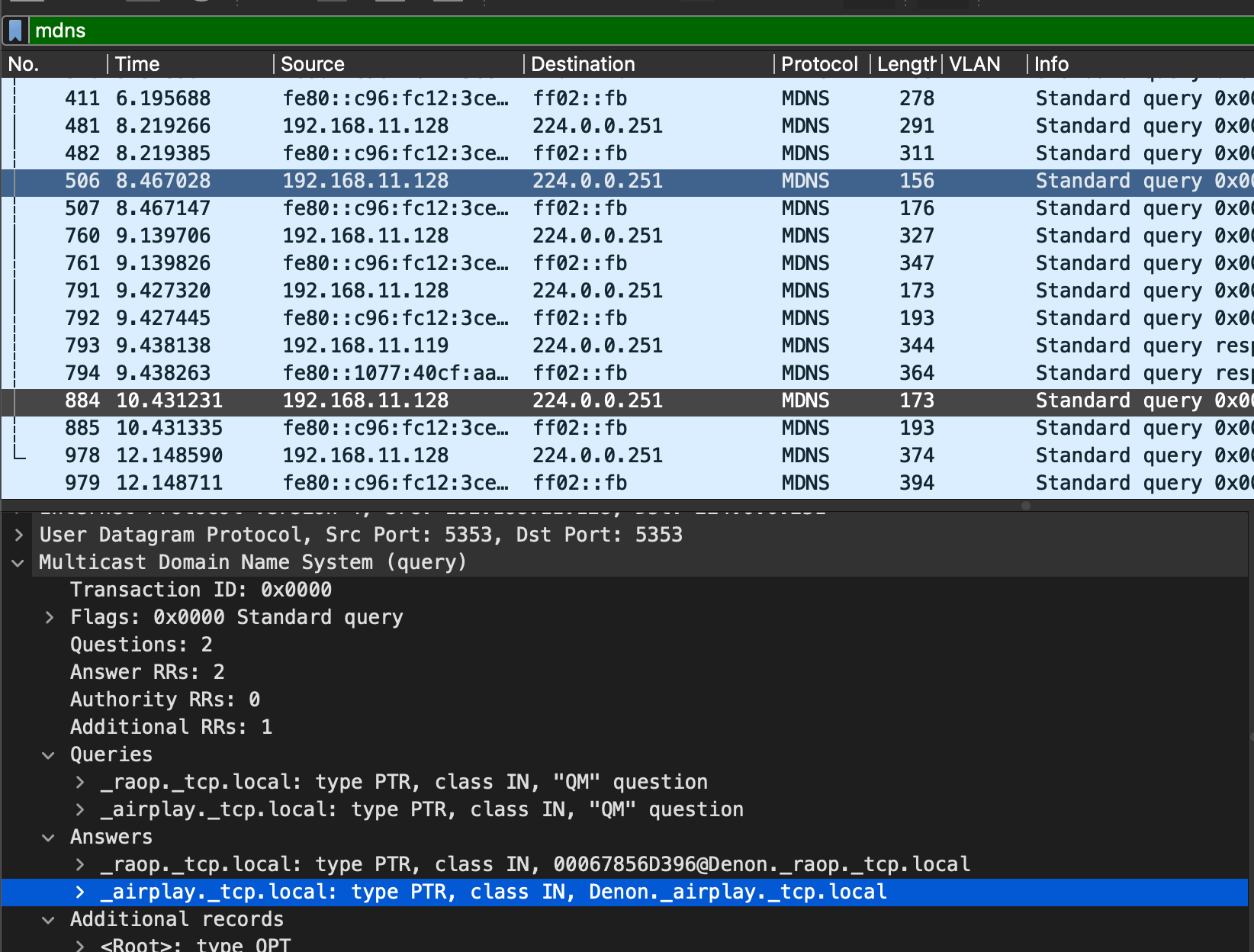Image resolution: width=1254 pixels, height=952 pixels.
Task: Click the Additional RRs: 1 field
Action: 171,727
